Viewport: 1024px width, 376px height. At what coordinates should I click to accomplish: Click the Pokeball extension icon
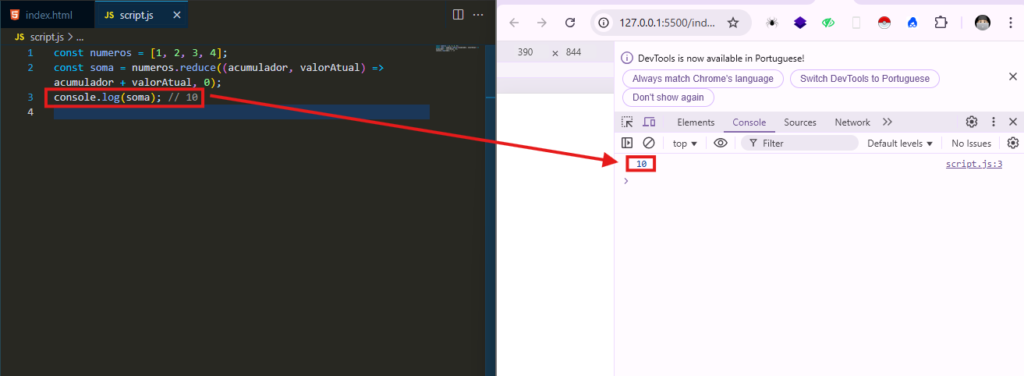coord(884,23)
